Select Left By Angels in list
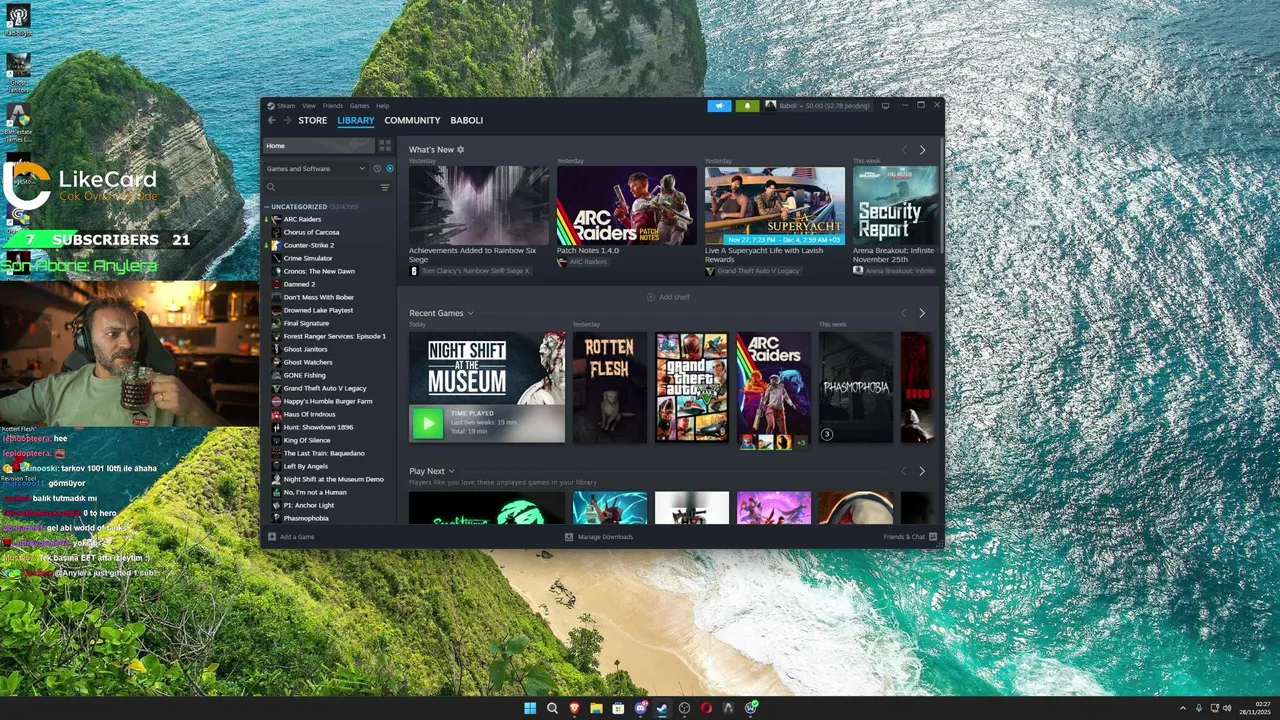Viewport: 1280px width, 720px height. 305,466
